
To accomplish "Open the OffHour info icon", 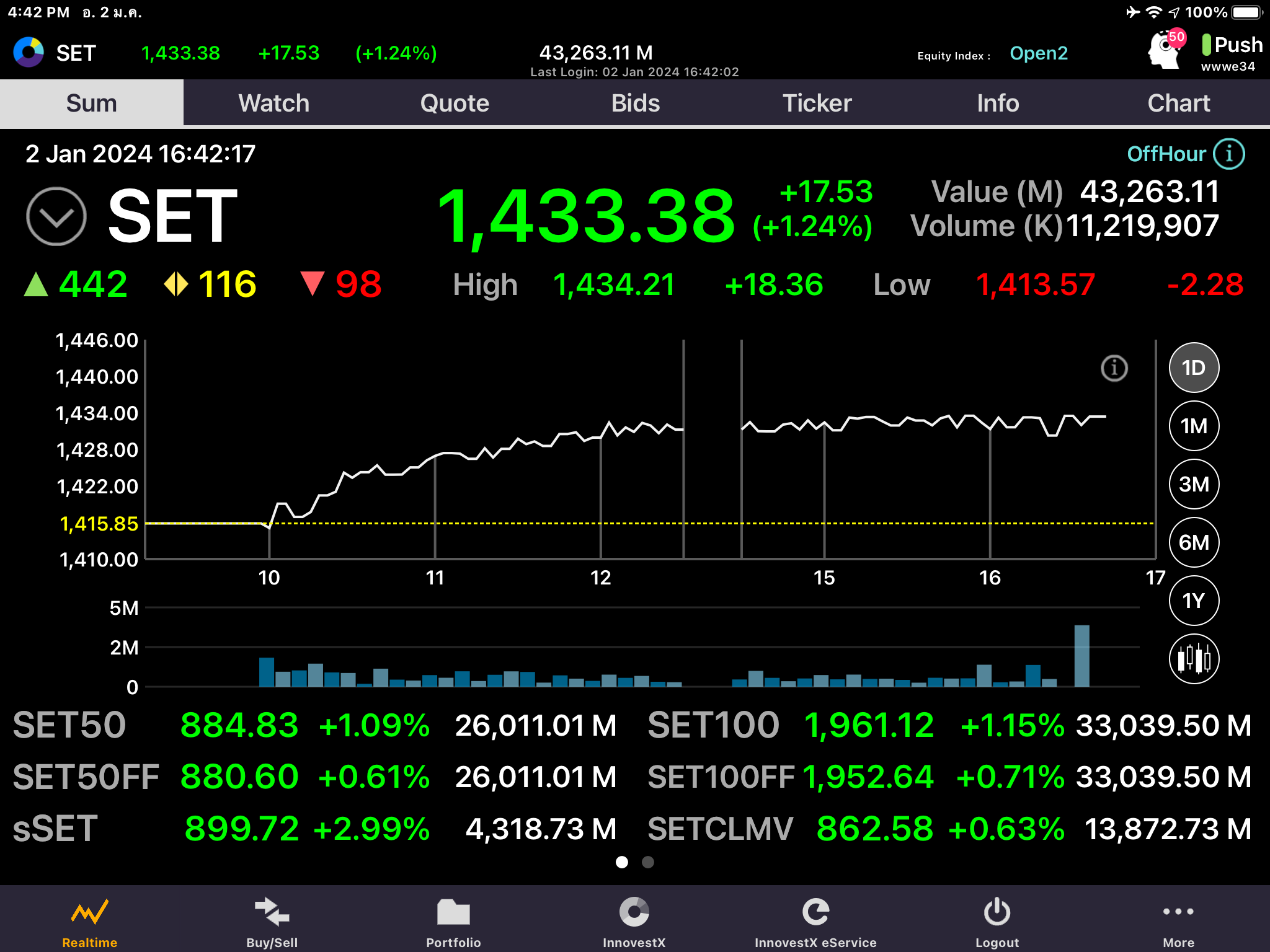I will coord(1228,154).
